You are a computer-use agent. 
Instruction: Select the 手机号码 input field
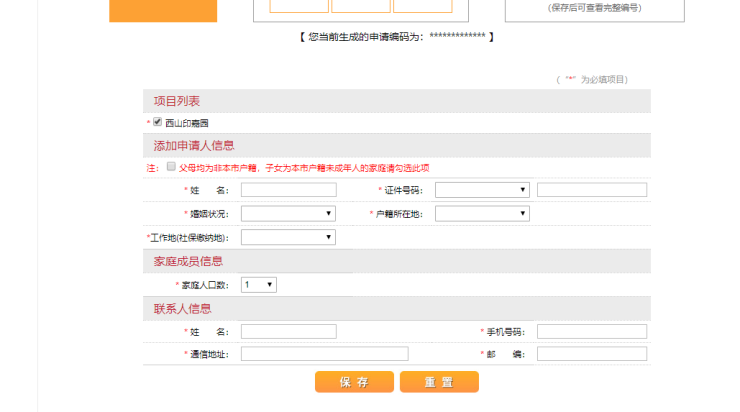point(591,332)
